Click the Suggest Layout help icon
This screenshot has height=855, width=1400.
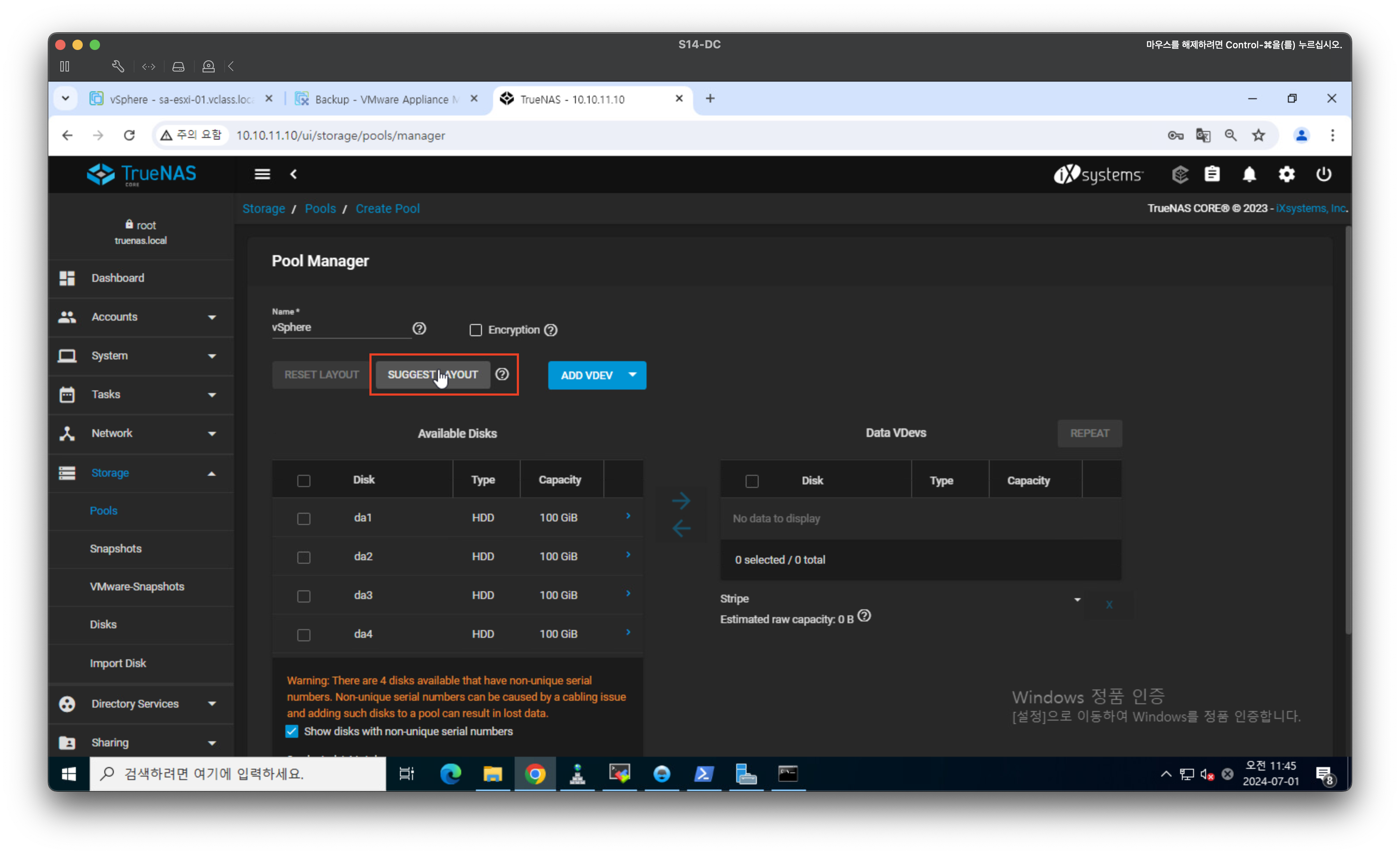pyautogui.click(x=502, y=374)
